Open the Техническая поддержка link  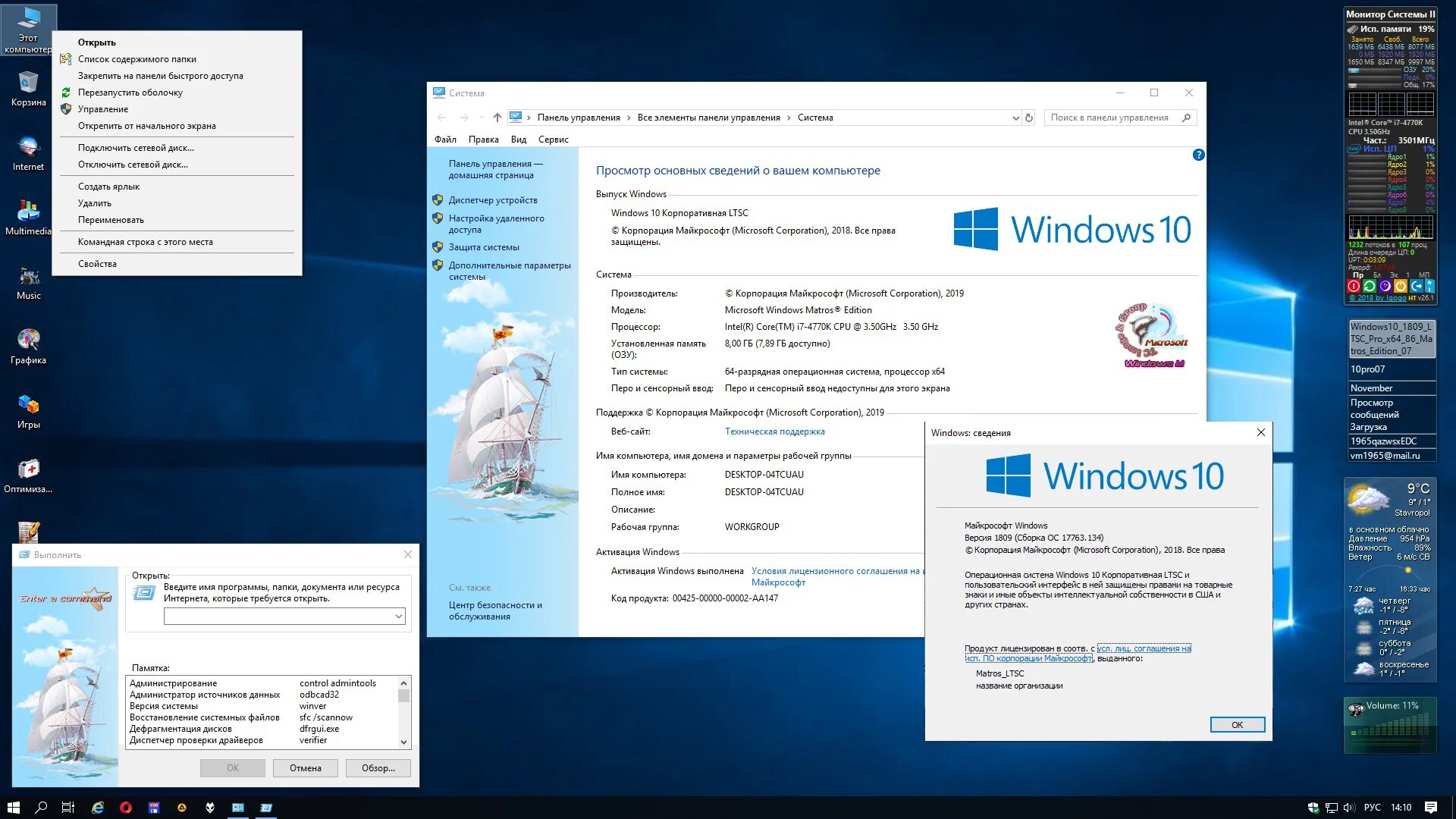(774, 431)
